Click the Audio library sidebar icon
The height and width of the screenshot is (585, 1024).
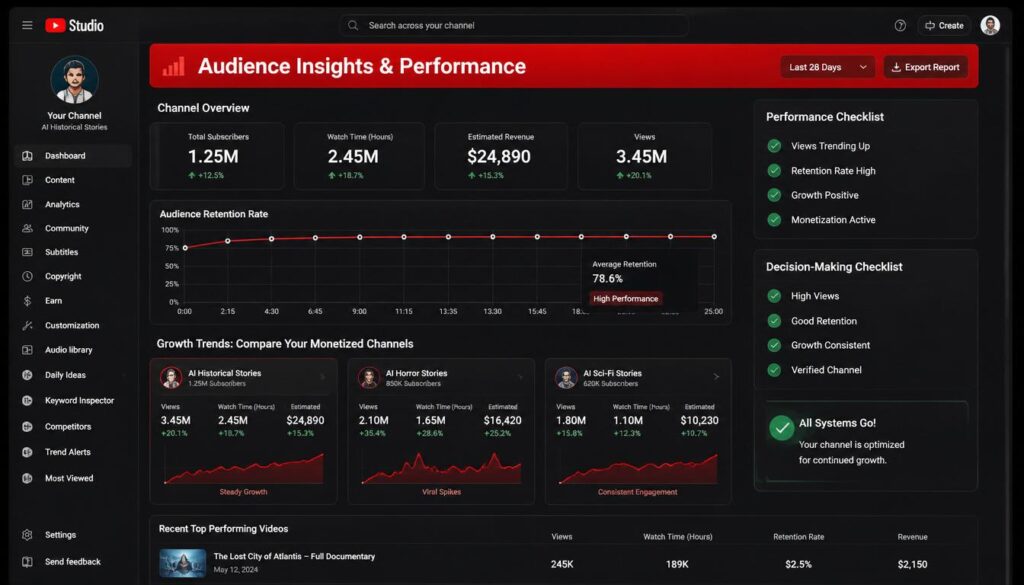[27, 350]
